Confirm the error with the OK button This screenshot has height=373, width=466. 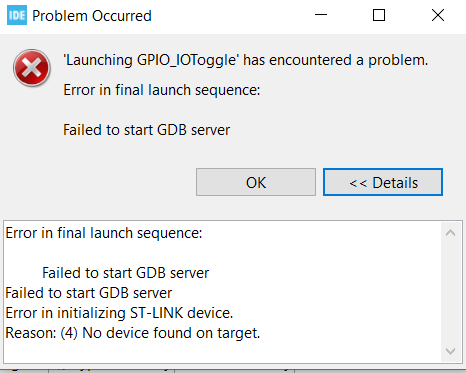point(256,182)
